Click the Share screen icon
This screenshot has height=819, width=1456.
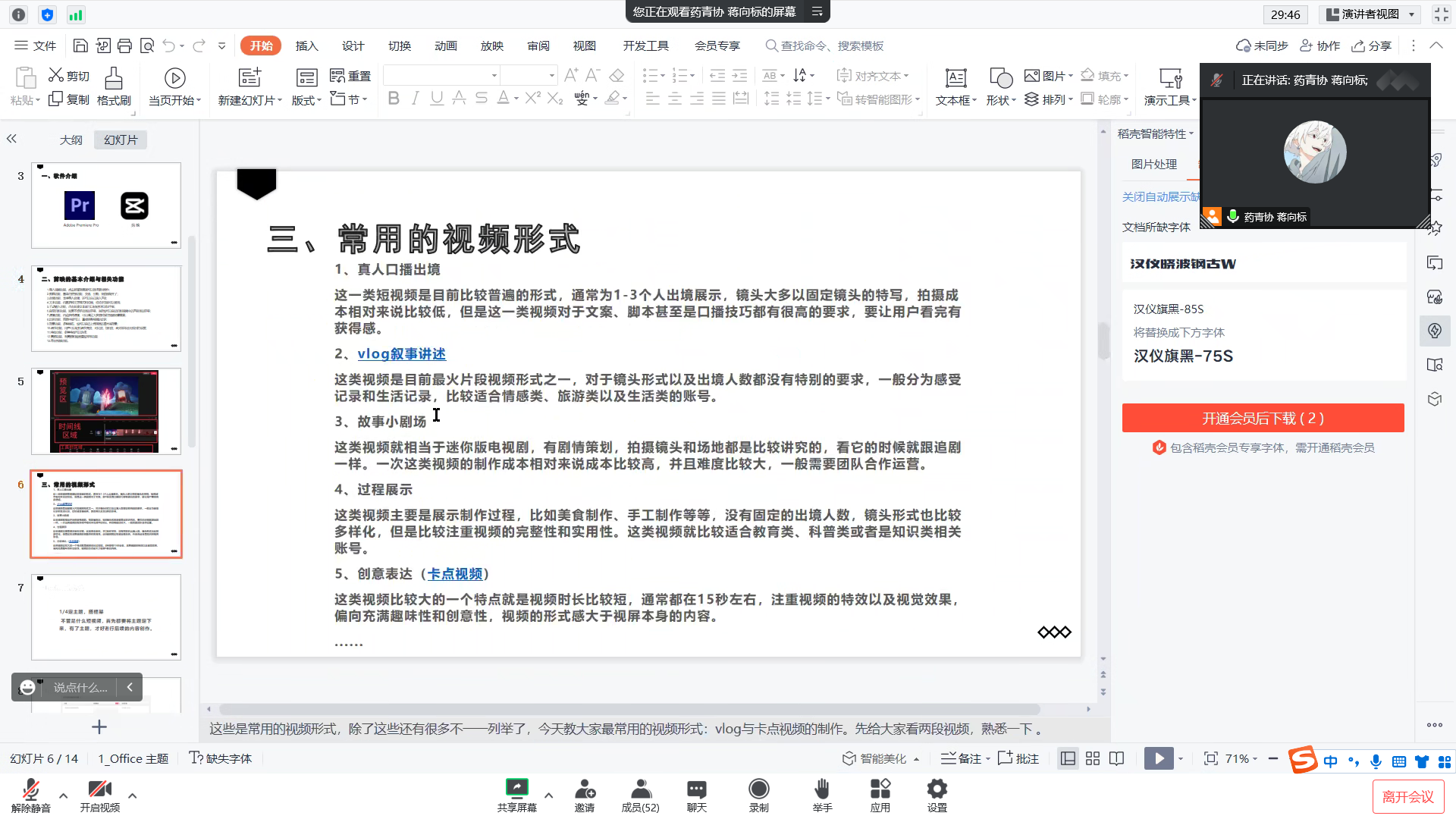[x=516, y=789]
